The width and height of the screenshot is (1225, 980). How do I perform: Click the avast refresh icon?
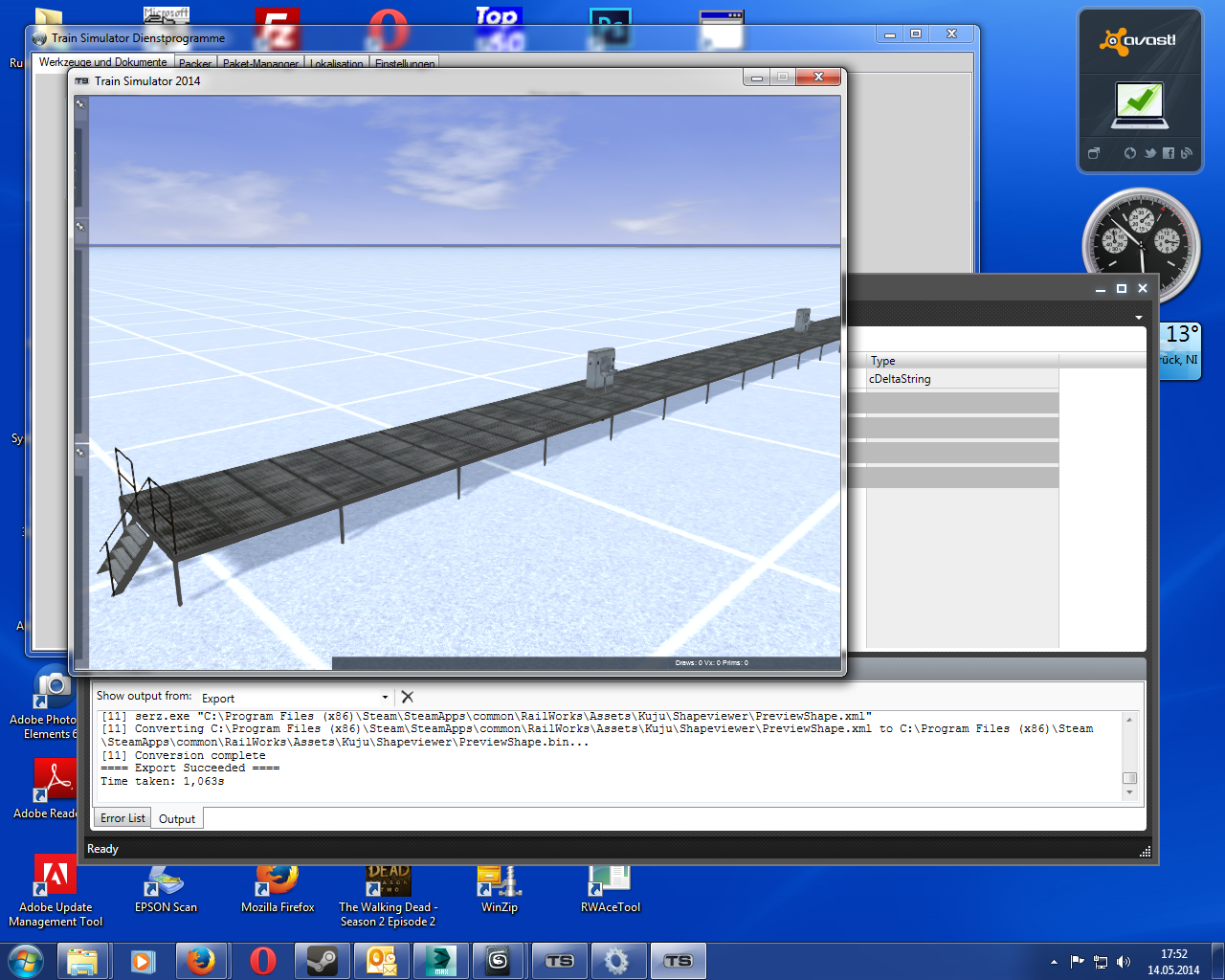[1130, 153]
